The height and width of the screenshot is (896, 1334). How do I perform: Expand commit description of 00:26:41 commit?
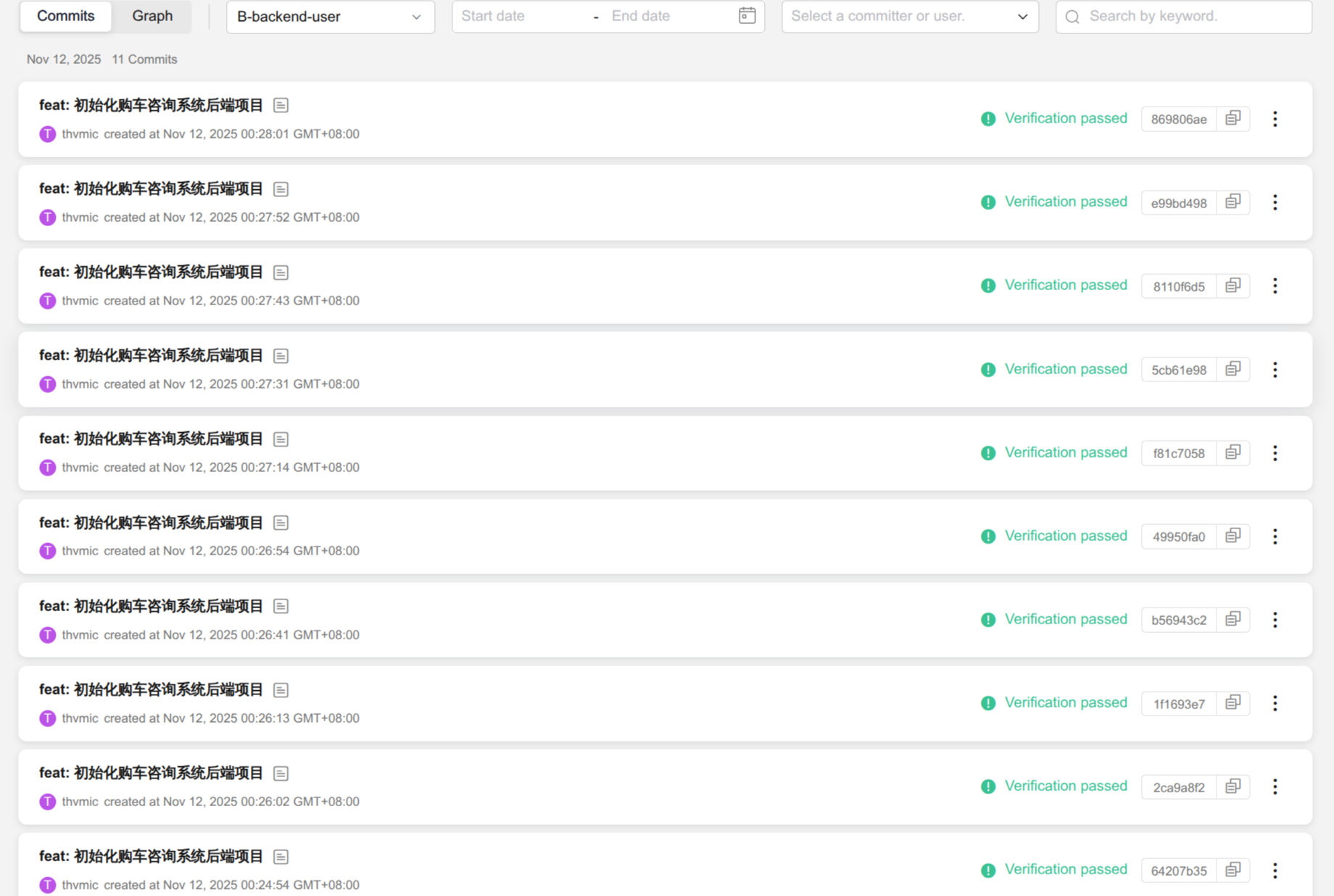tap(281, 606)
